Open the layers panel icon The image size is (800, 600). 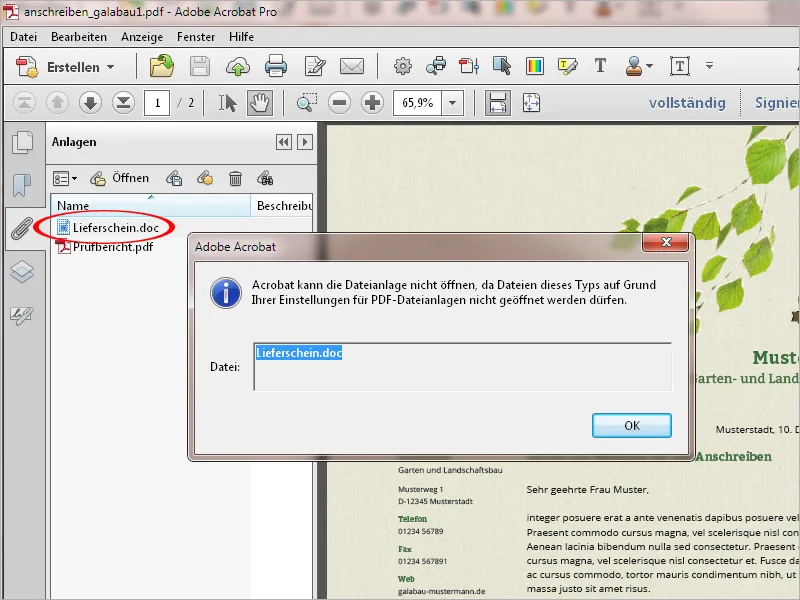tap(22, 271)
